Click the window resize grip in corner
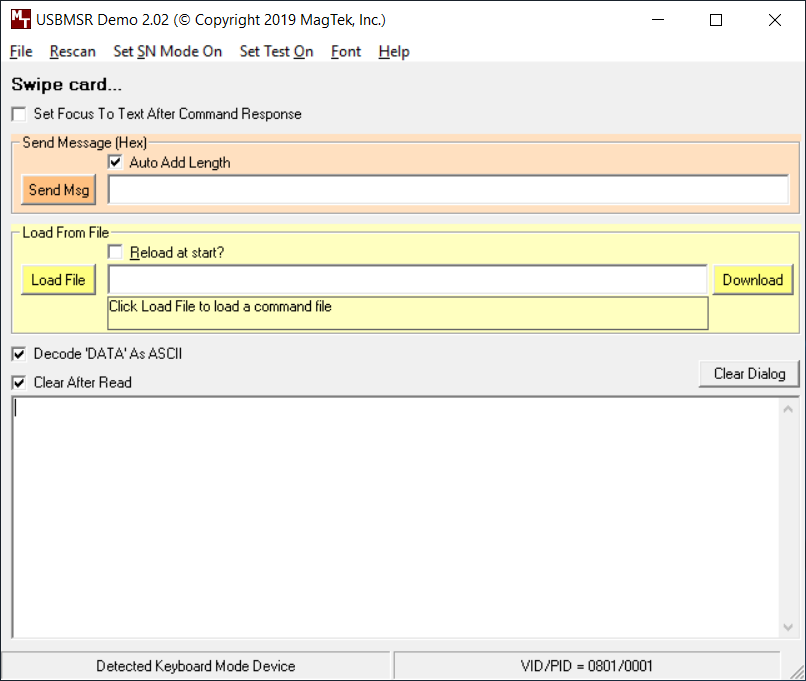This screenshot has width=806, height=681. click(797, 672)
